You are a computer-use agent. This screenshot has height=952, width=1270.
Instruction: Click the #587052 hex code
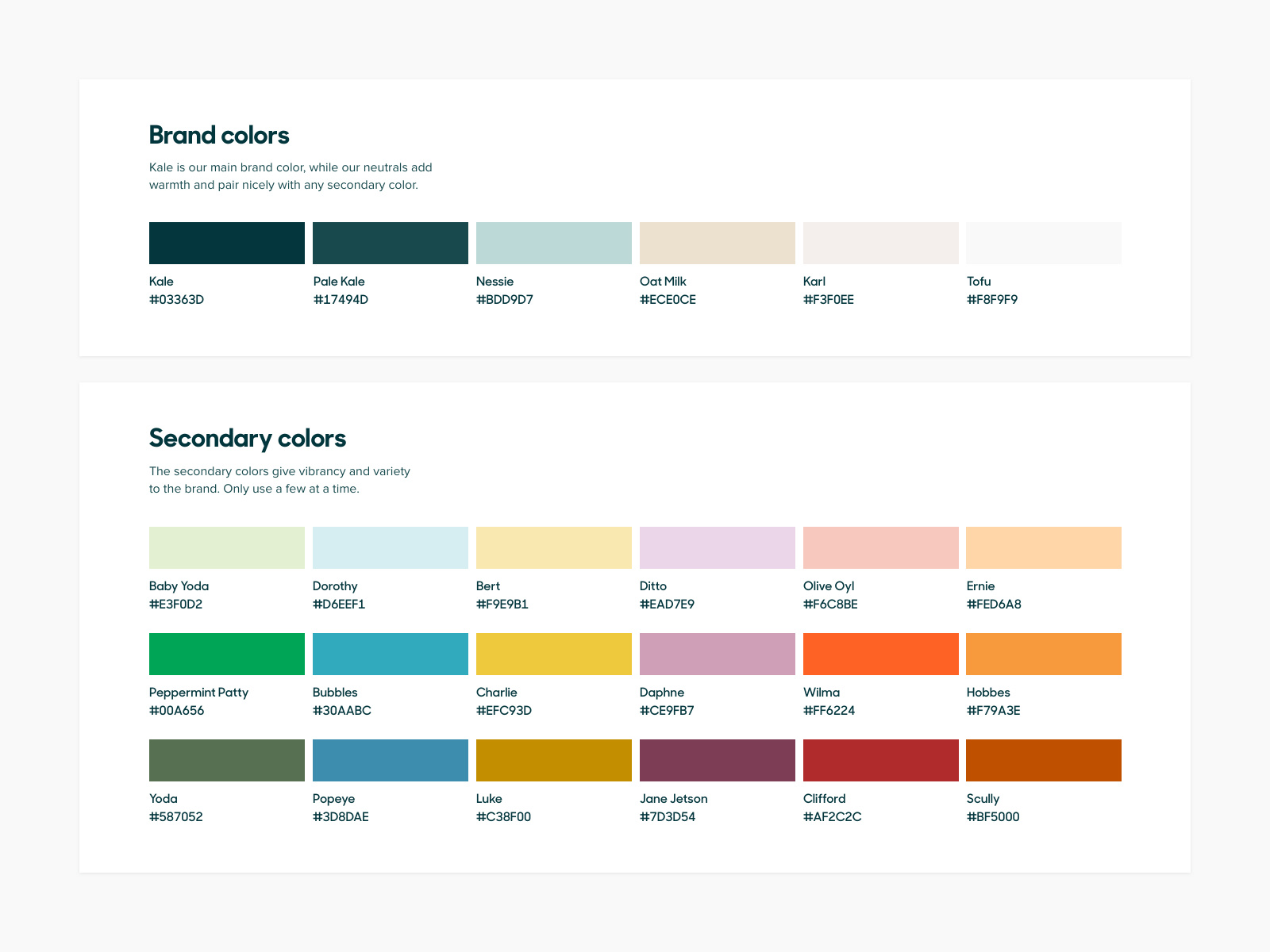coord(175,817)
